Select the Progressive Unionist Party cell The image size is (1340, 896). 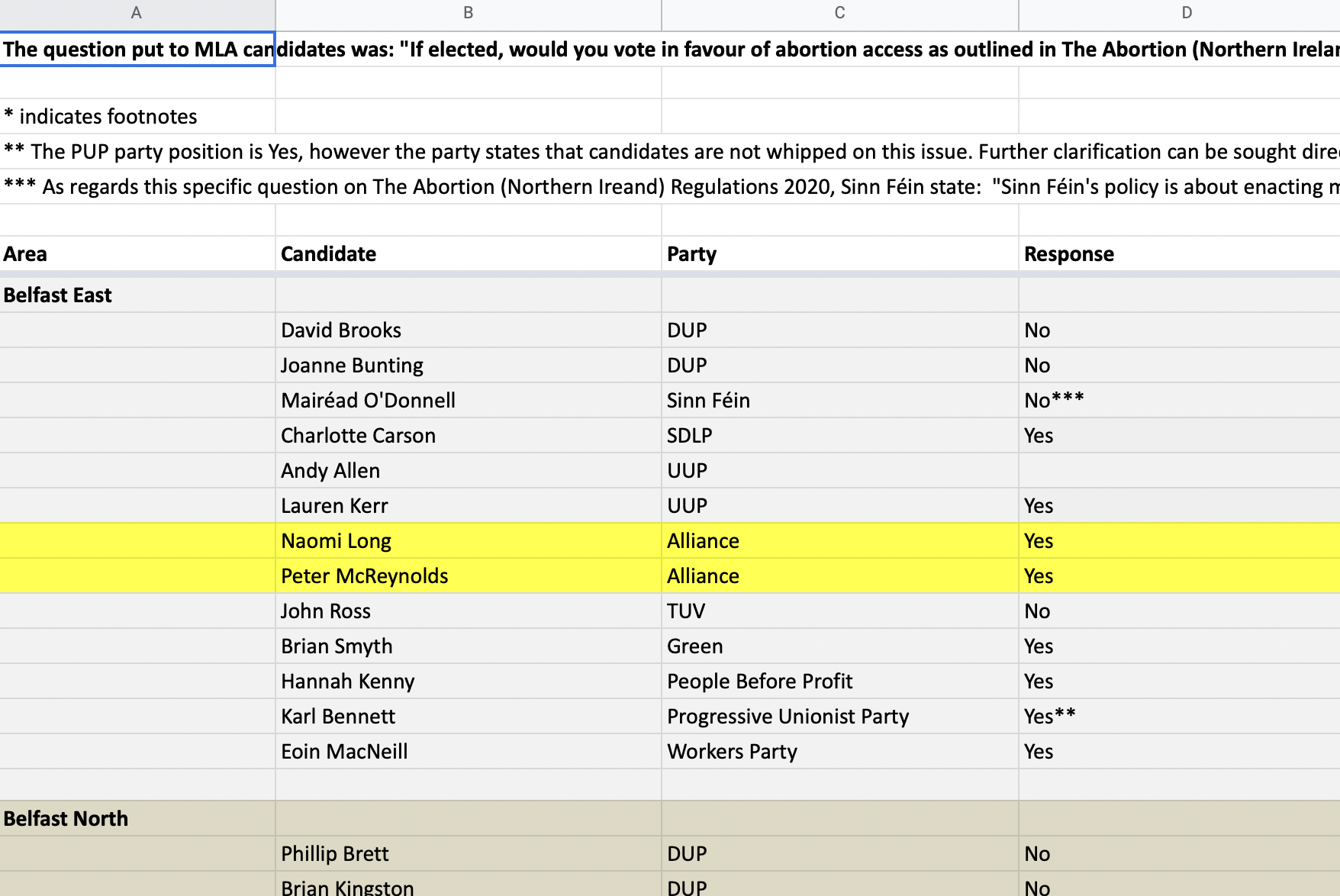(839, 716)
